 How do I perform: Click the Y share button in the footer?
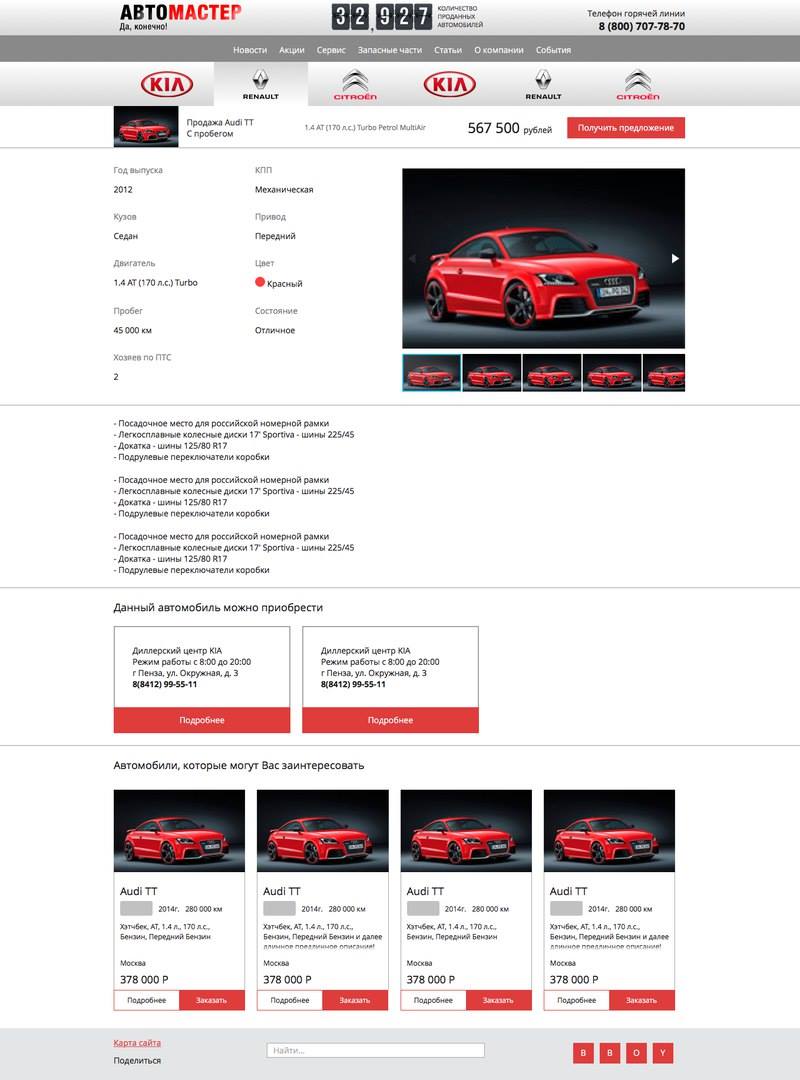[x=663, y=1052]
